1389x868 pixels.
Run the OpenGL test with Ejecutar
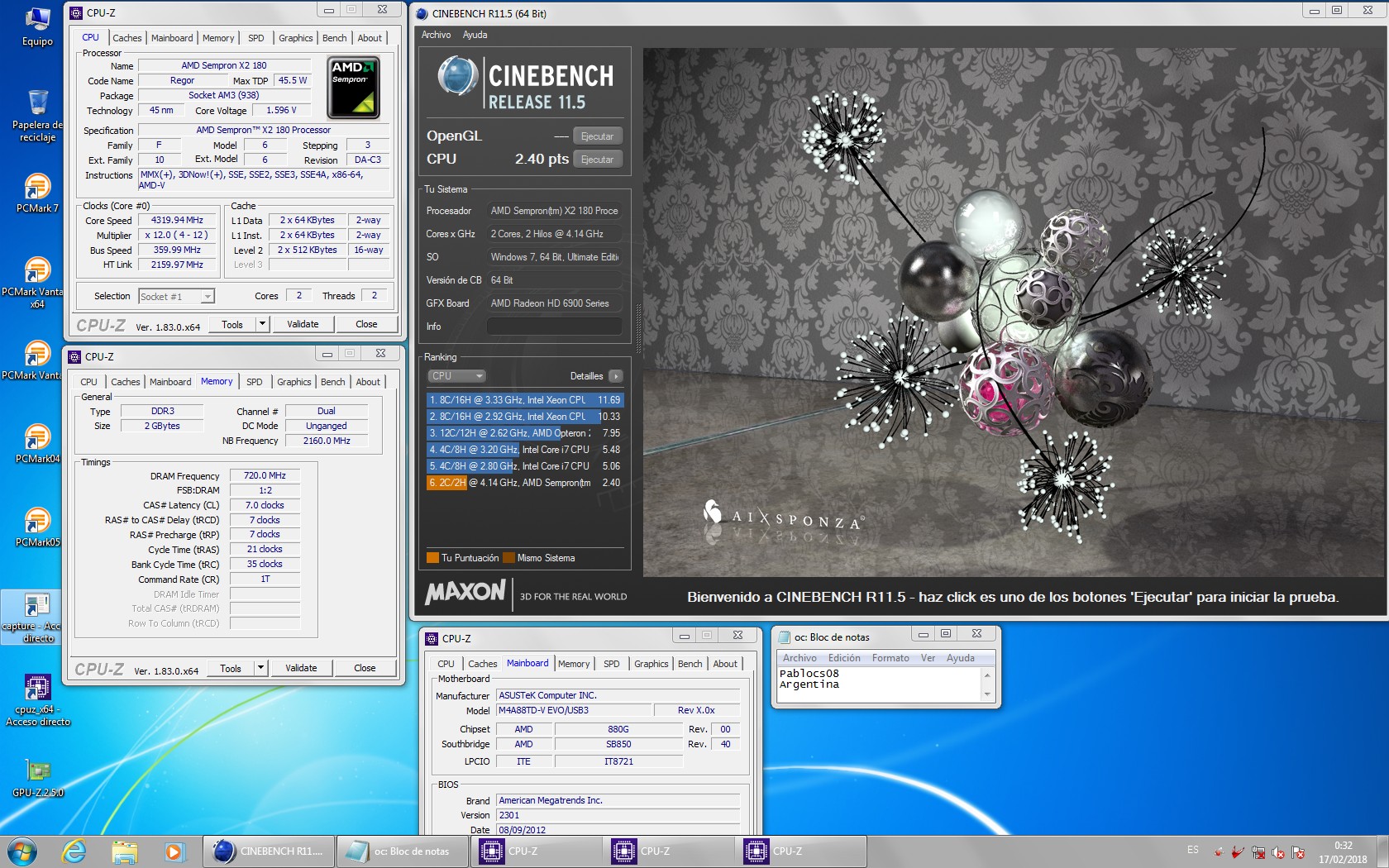[597, 136]
